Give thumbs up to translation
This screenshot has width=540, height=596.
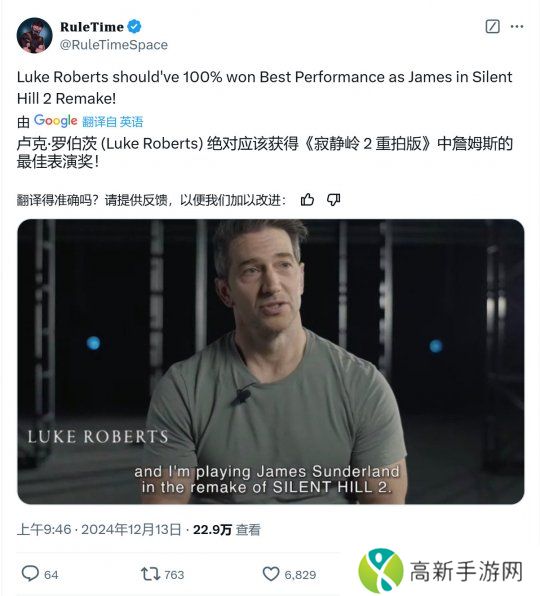(307, 200)
